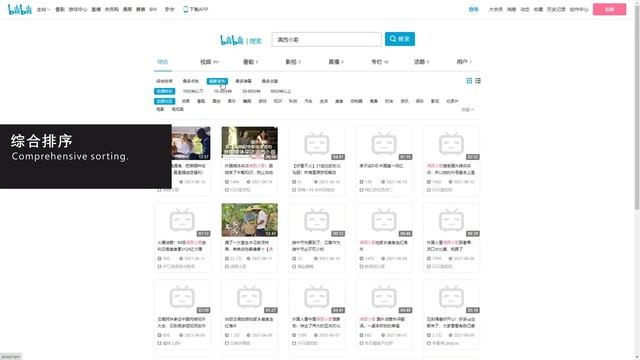Select the 最多点击 sort option
Screen dimensions: 640x360
[x=190, y=81]
